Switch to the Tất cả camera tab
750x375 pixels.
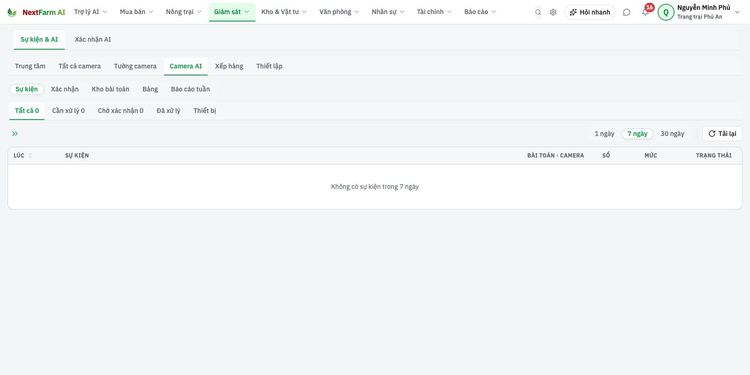pos(79,66)
